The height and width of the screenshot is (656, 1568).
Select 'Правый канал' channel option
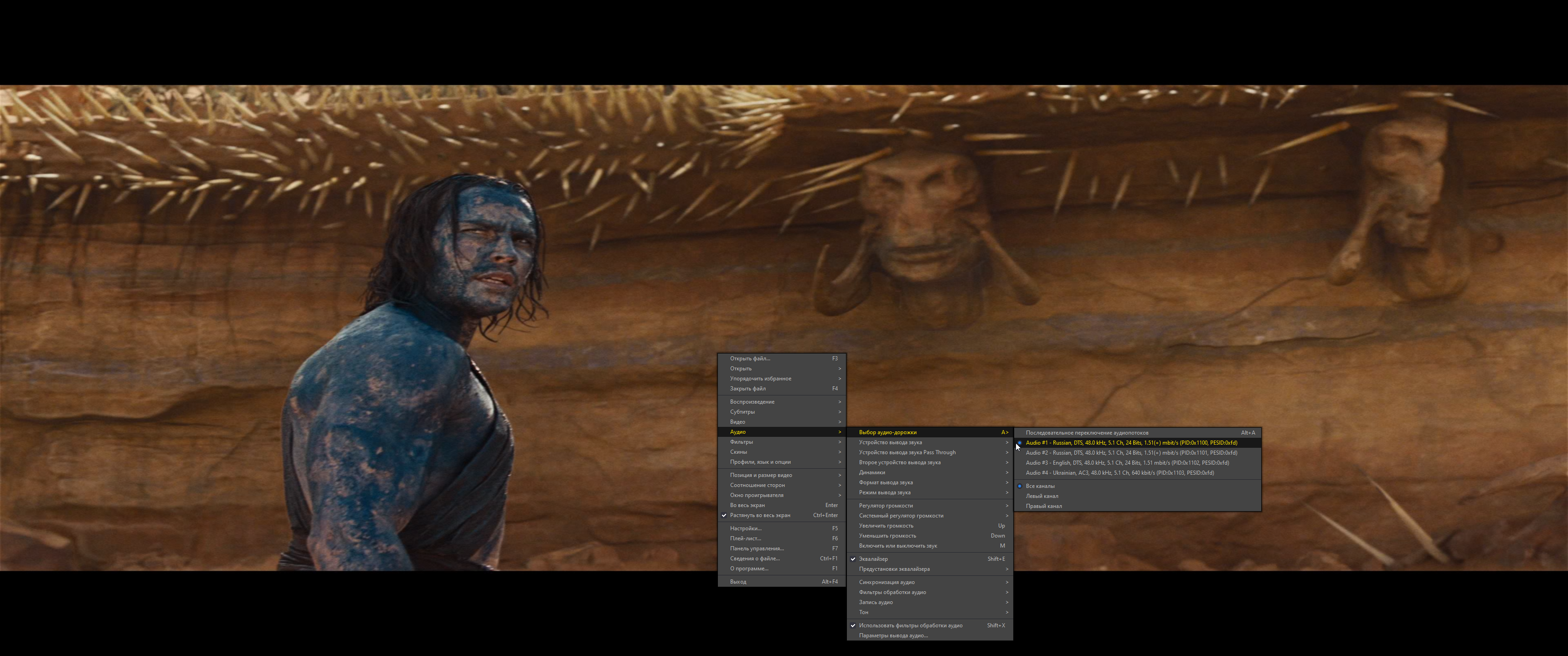1138,506
